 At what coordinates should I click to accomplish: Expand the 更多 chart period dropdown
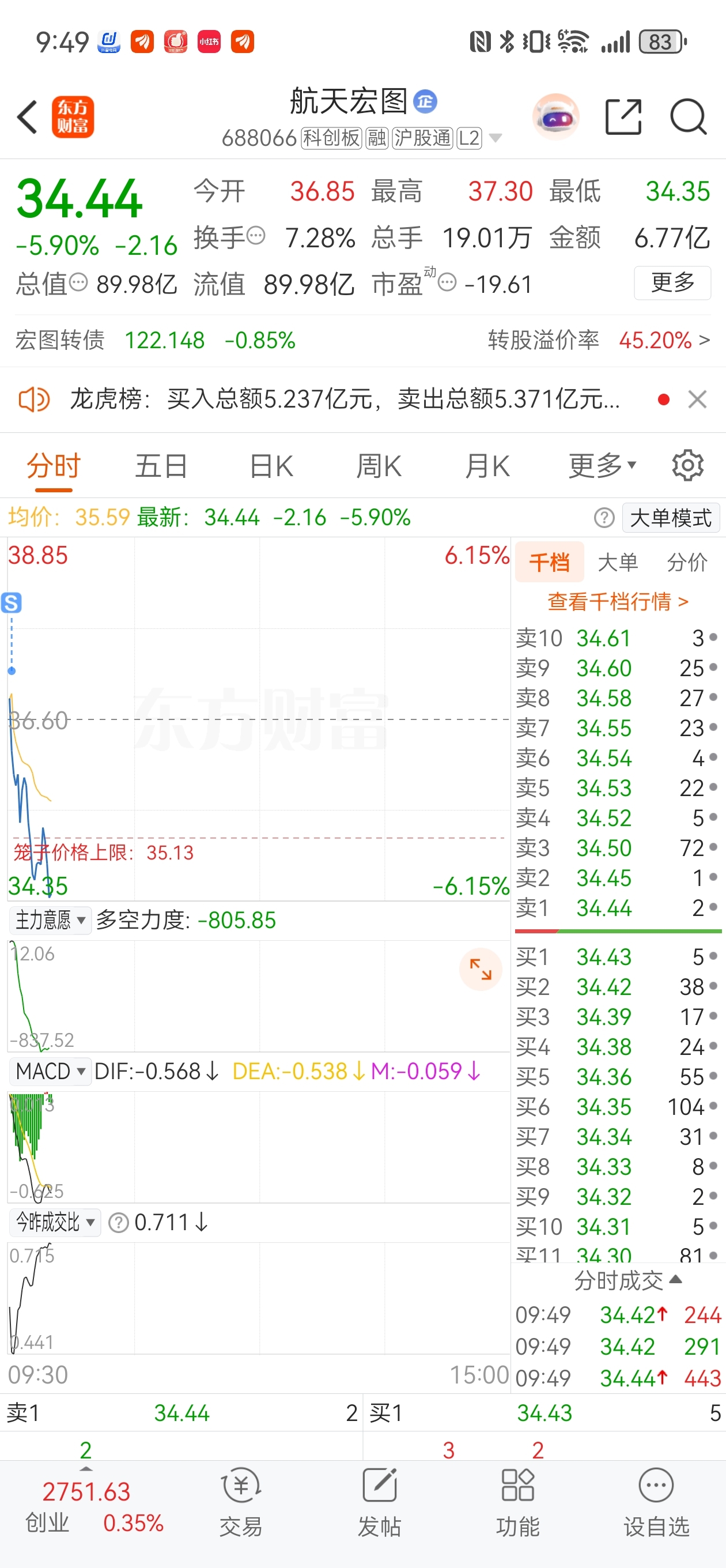click(x=602, y=466)
